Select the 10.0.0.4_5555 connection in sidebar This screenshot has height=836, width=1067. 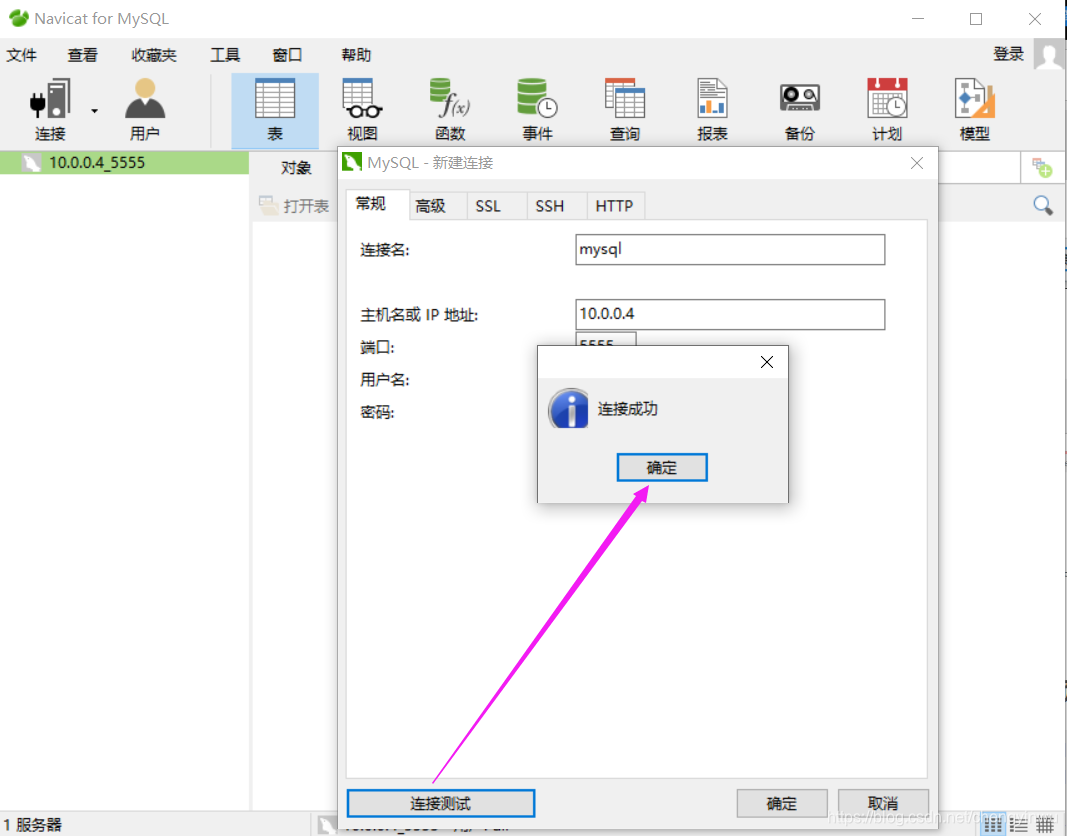coord(124,163)
